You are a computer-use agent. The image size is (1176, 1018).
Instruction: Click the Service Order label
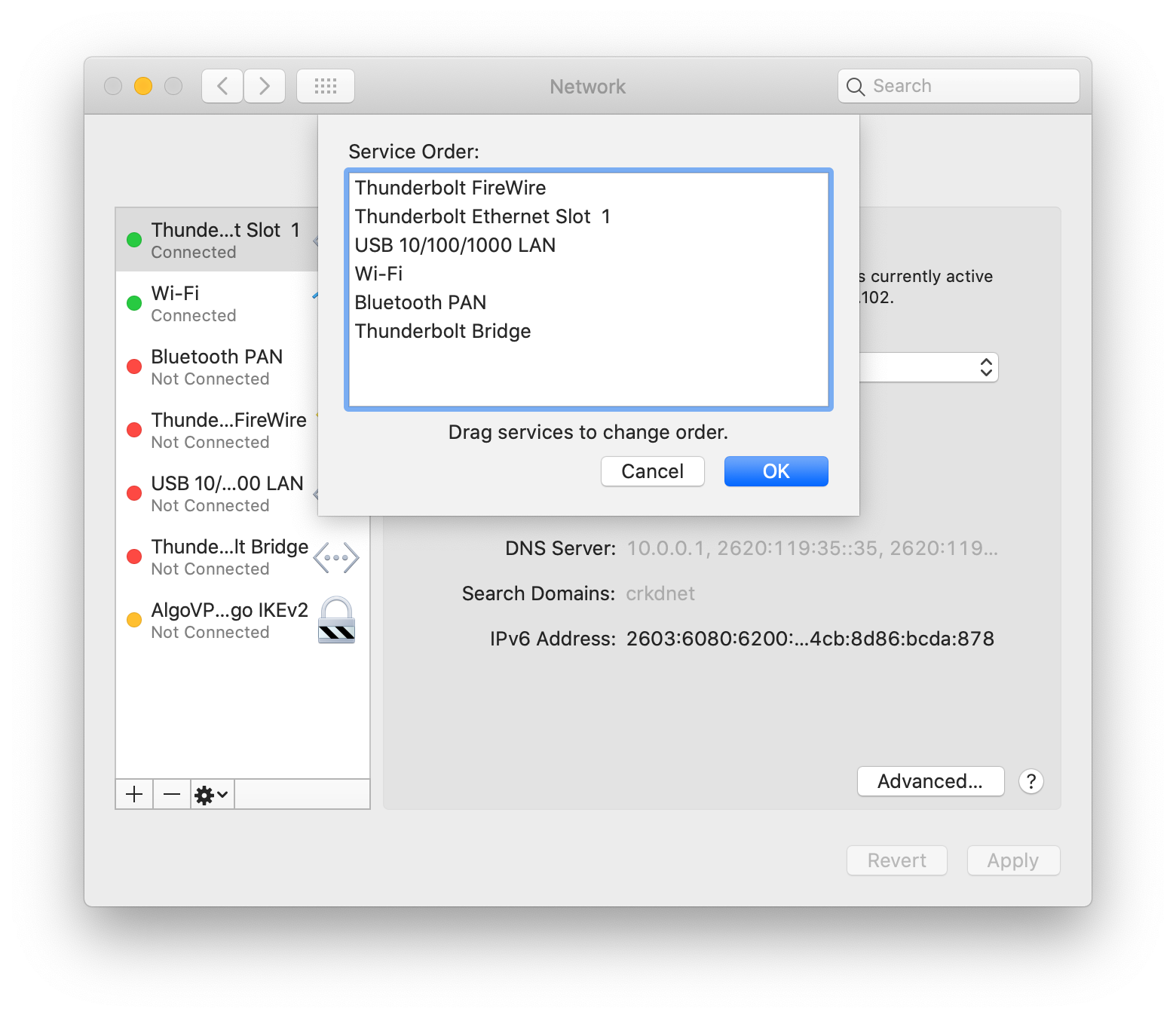(x=414, y=152)
